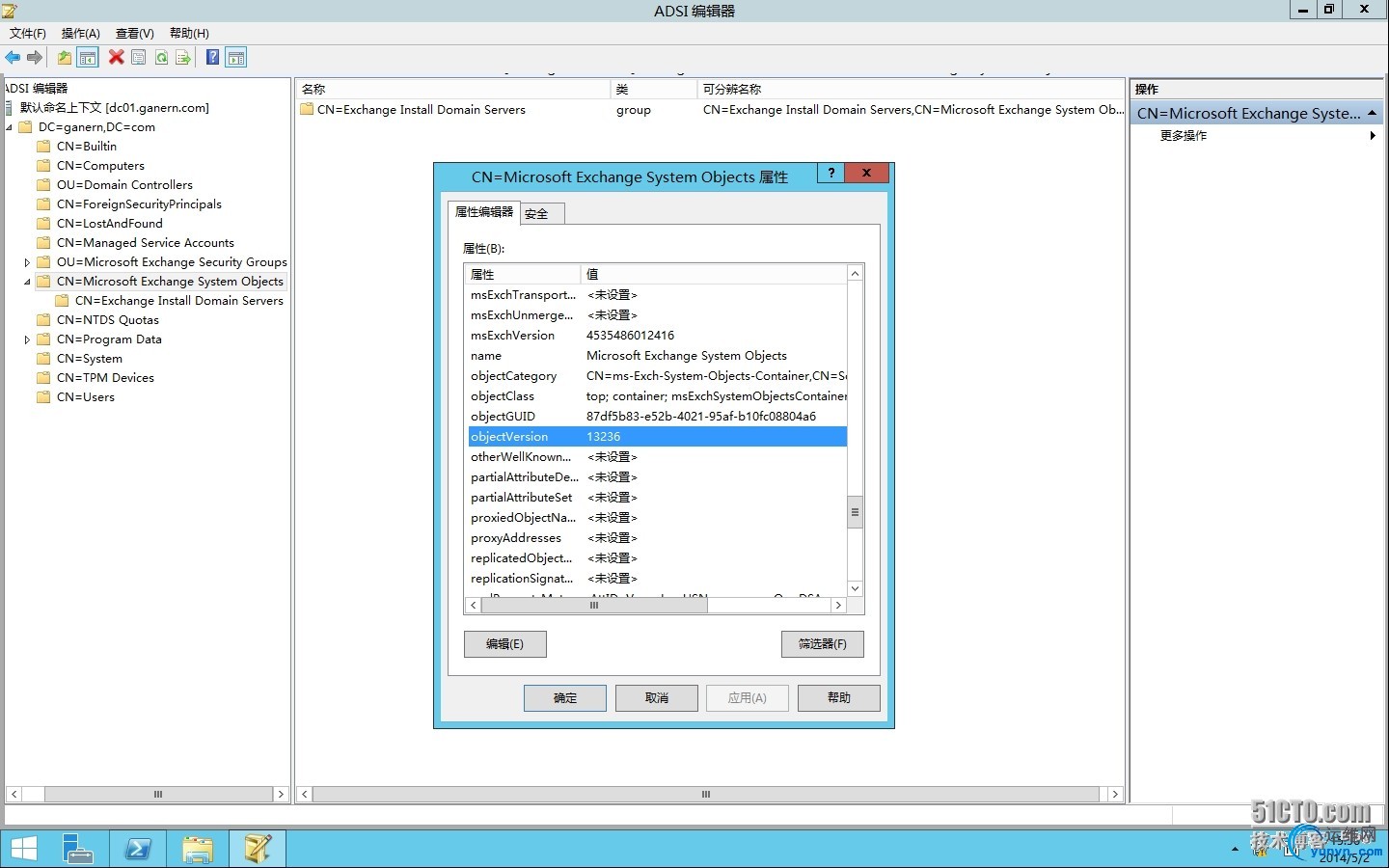
Task: Toggle the console tree pane icon
Action: pyautogui.click(x=87, y=58)
